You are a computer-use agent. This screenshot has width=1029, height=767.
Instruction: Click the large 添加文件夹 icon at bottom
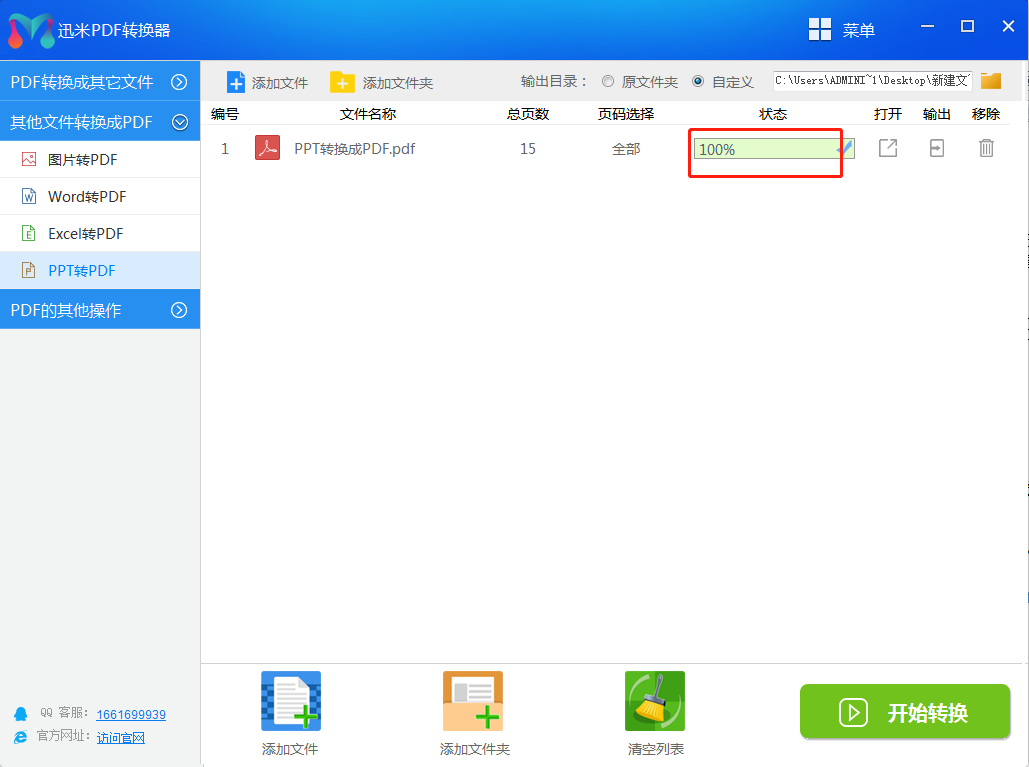click(x=473, y=701)
